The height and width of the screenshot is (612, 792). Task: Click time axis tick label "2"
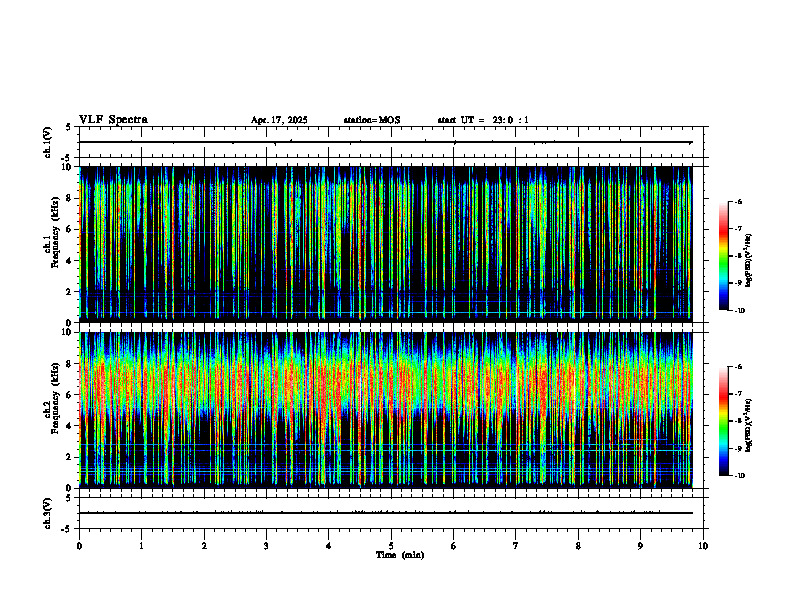[x=204, y=546]
